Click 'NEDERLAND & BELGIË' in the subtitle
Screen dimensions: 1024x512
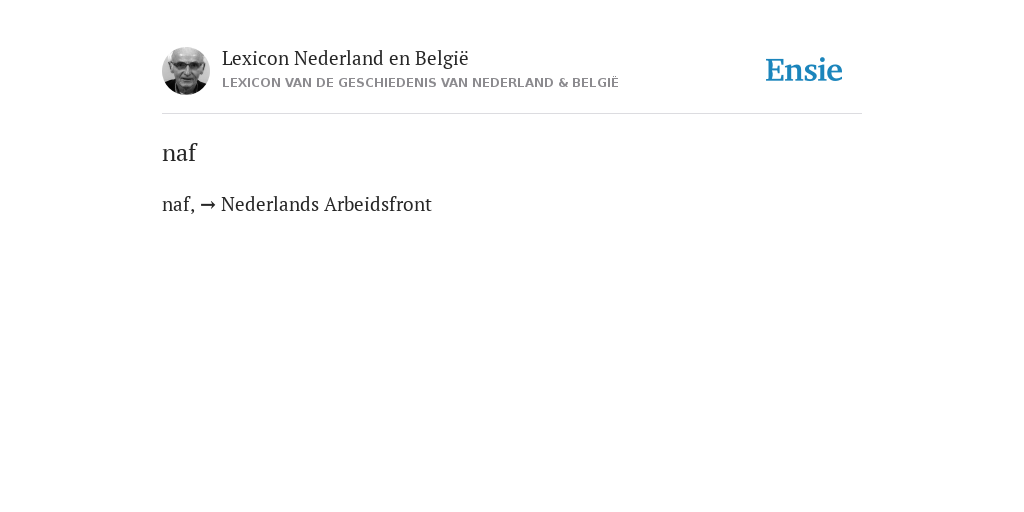pyautogui.click(x=545, y=83)
